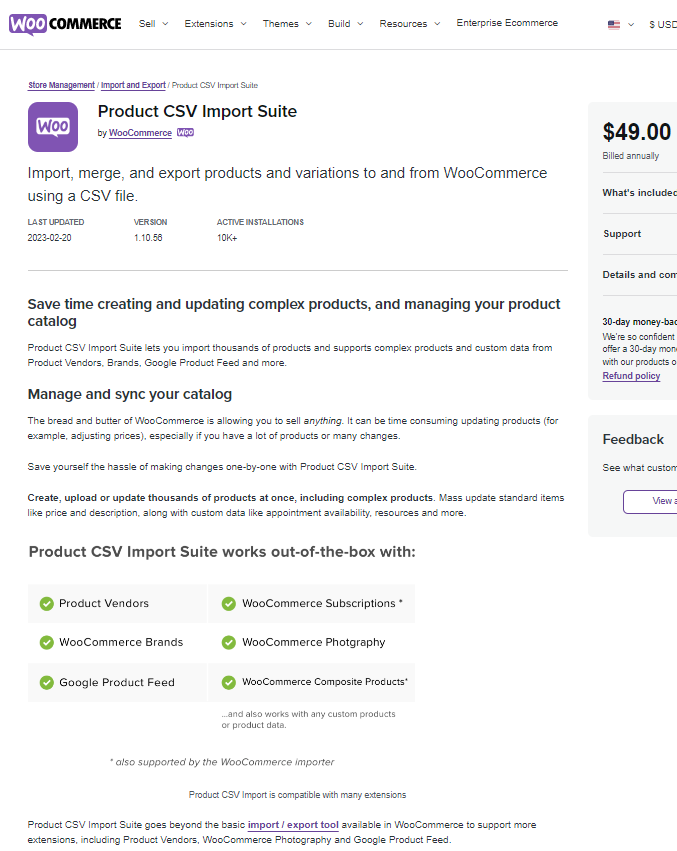The image size is (677, 851).
Task: Follow the import / export tool link
Action: click(x=293, y=825)
